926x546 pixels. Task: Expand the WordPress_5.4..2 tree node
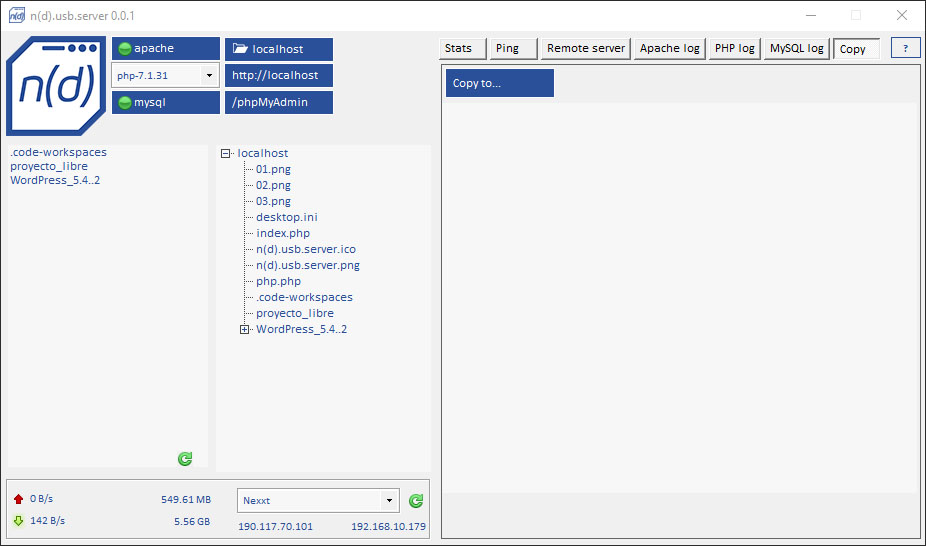point(244,329)
